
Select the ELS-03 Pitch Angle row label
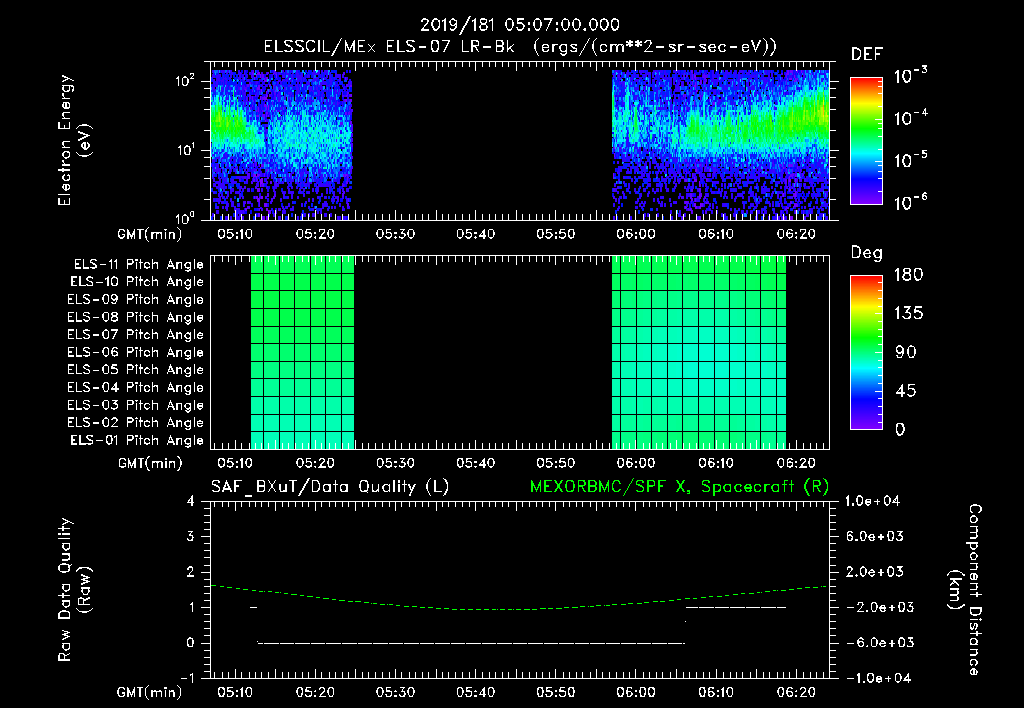point(136,406)
